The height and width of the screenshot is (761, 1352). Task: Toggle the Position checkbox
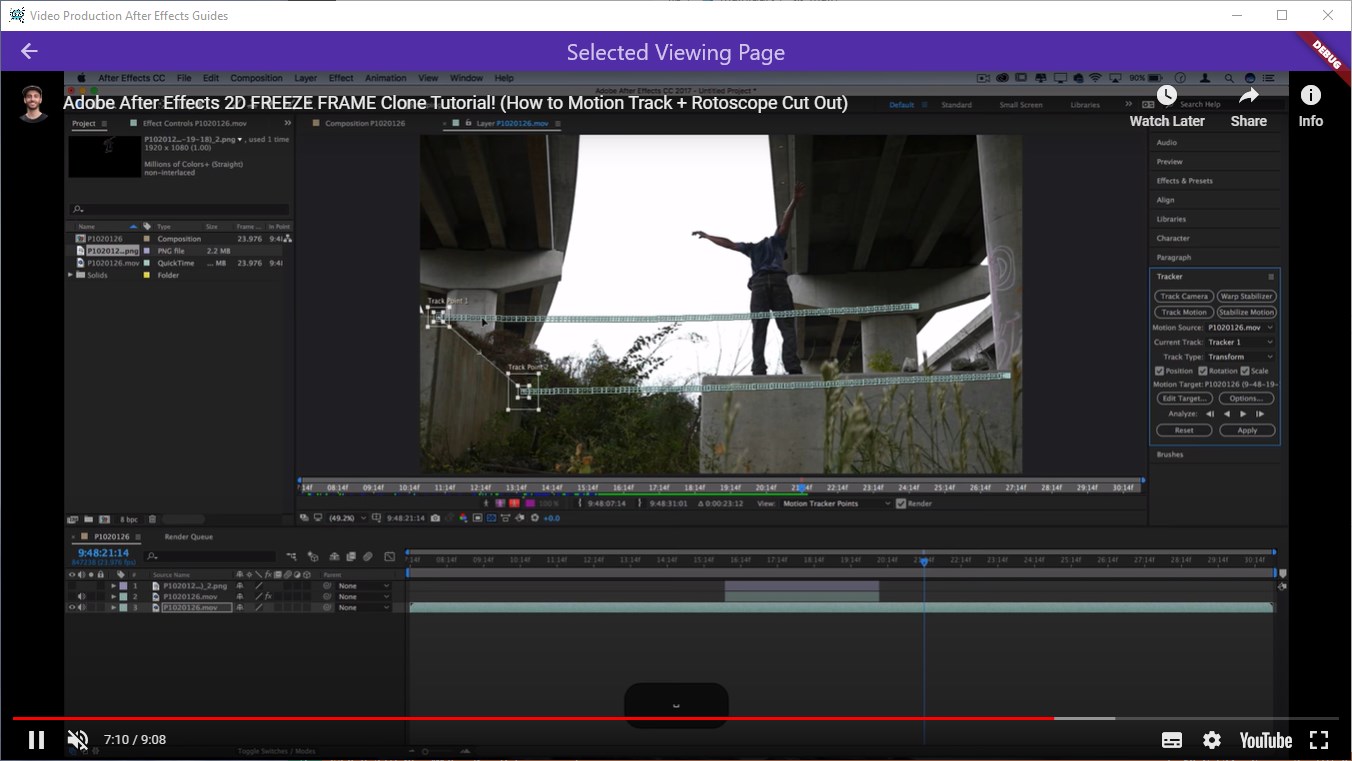tap(1160, 371)
